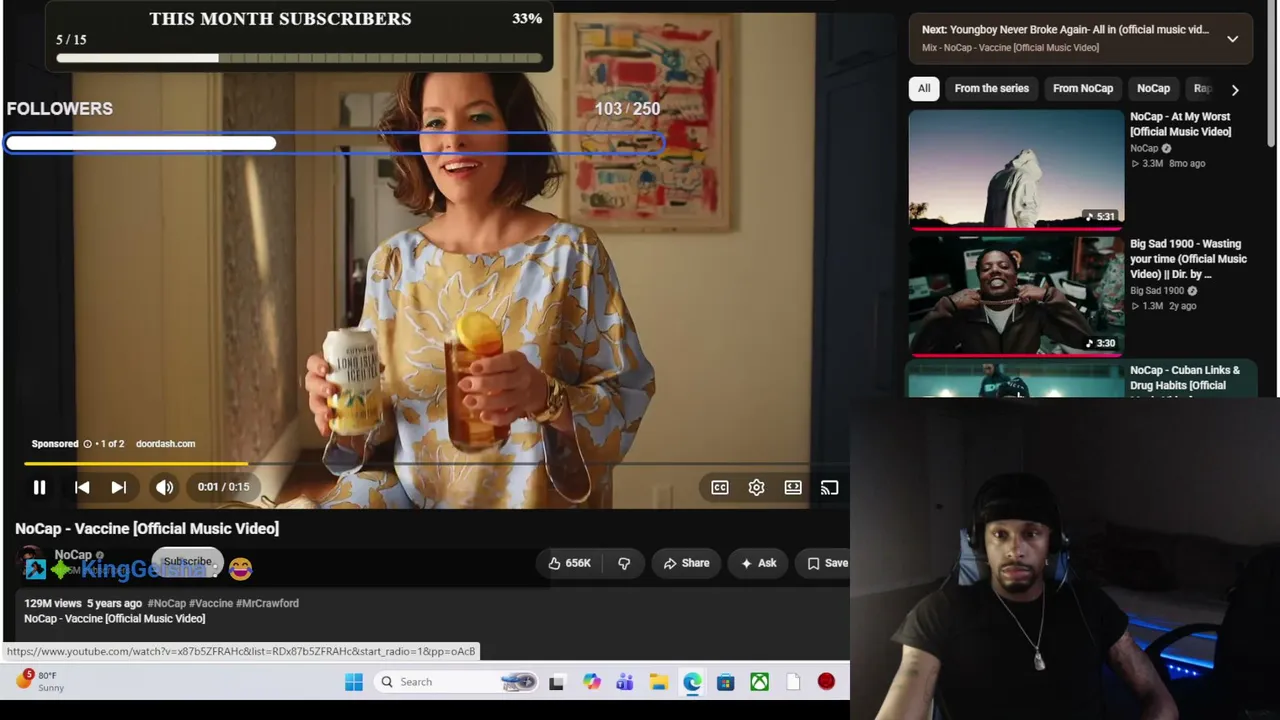Viewport: 1280px width, 720px height.
Task: Open the weather widget showing 80°F Sunny
Action: 40,681
